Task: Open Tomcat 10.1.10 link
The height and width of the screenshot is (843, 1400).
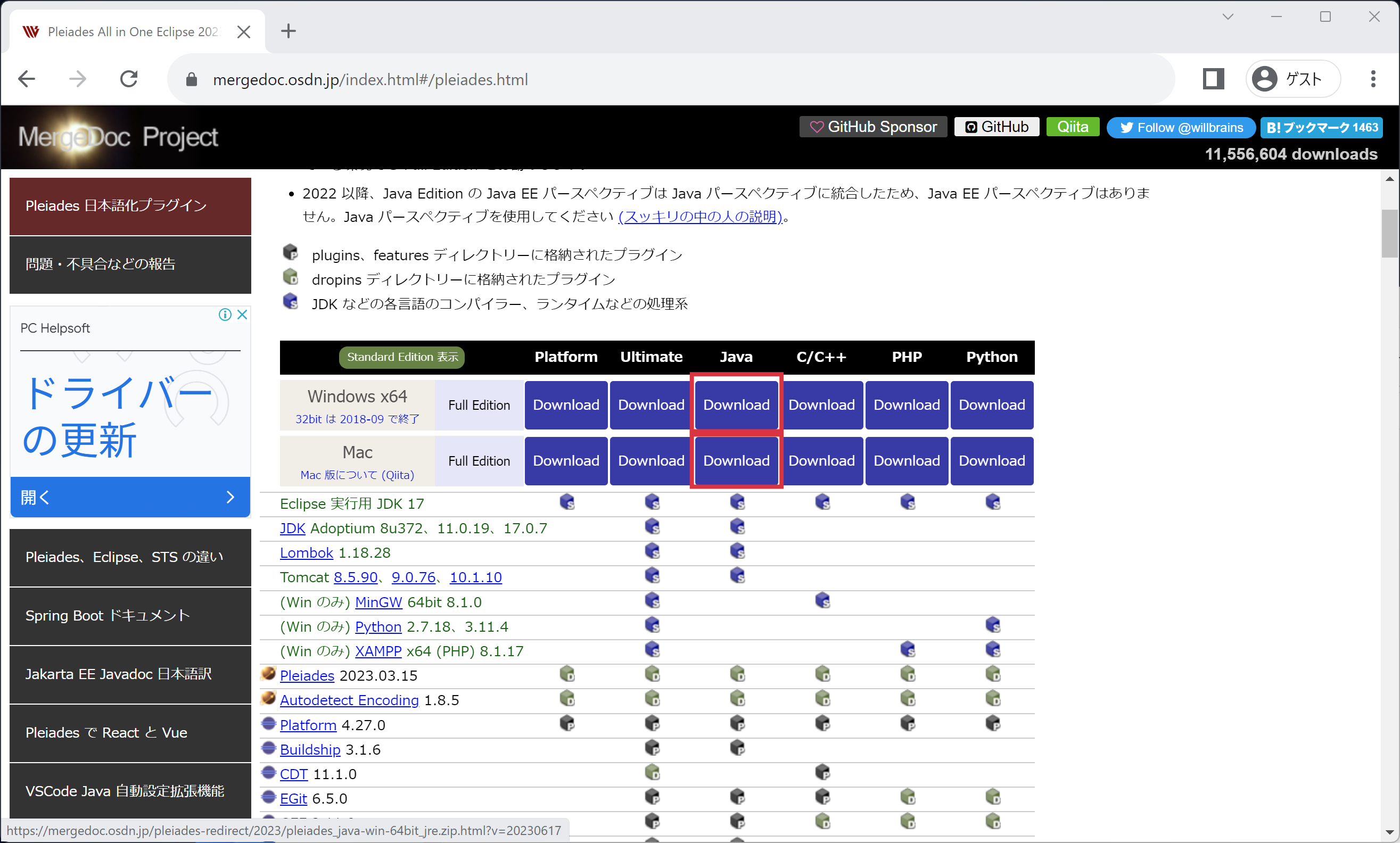Action: [475, 577]
